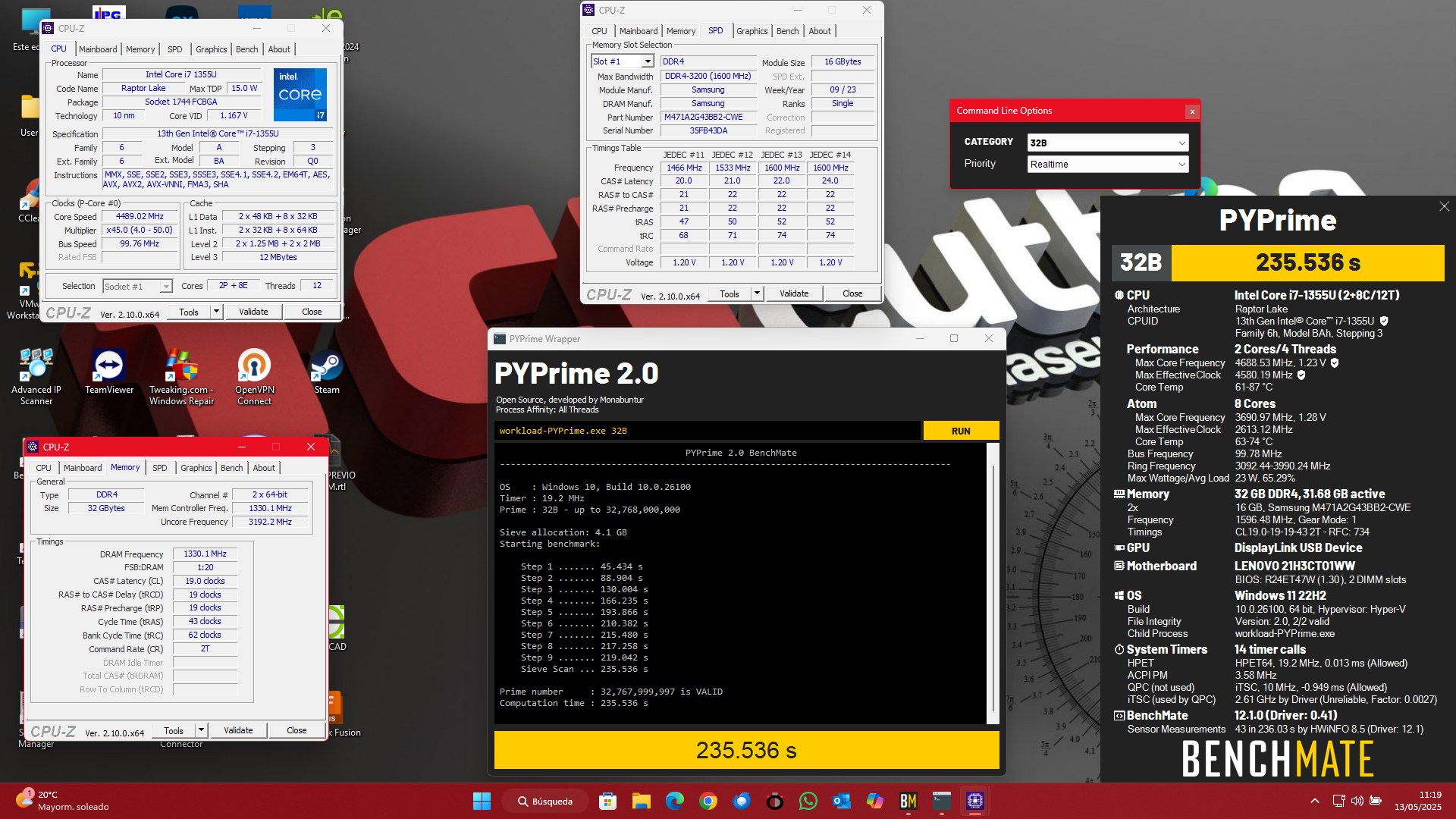This screenshot has width=1456, height=819.
Task: Select SPD tab in Memory window
Action: [x=159, y=468]
